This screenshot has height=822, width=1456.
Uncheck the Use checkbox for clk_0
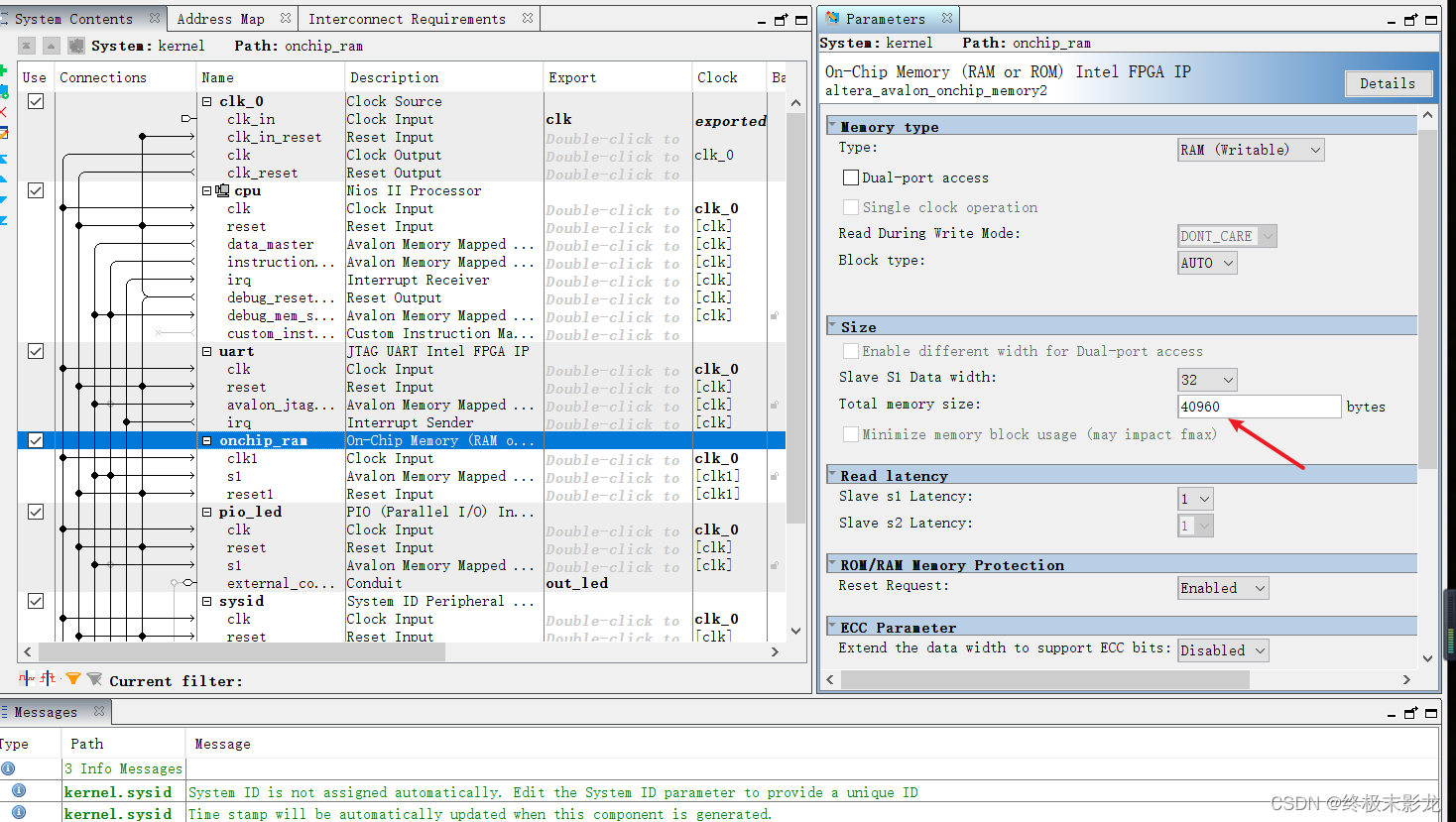[36, 101]
